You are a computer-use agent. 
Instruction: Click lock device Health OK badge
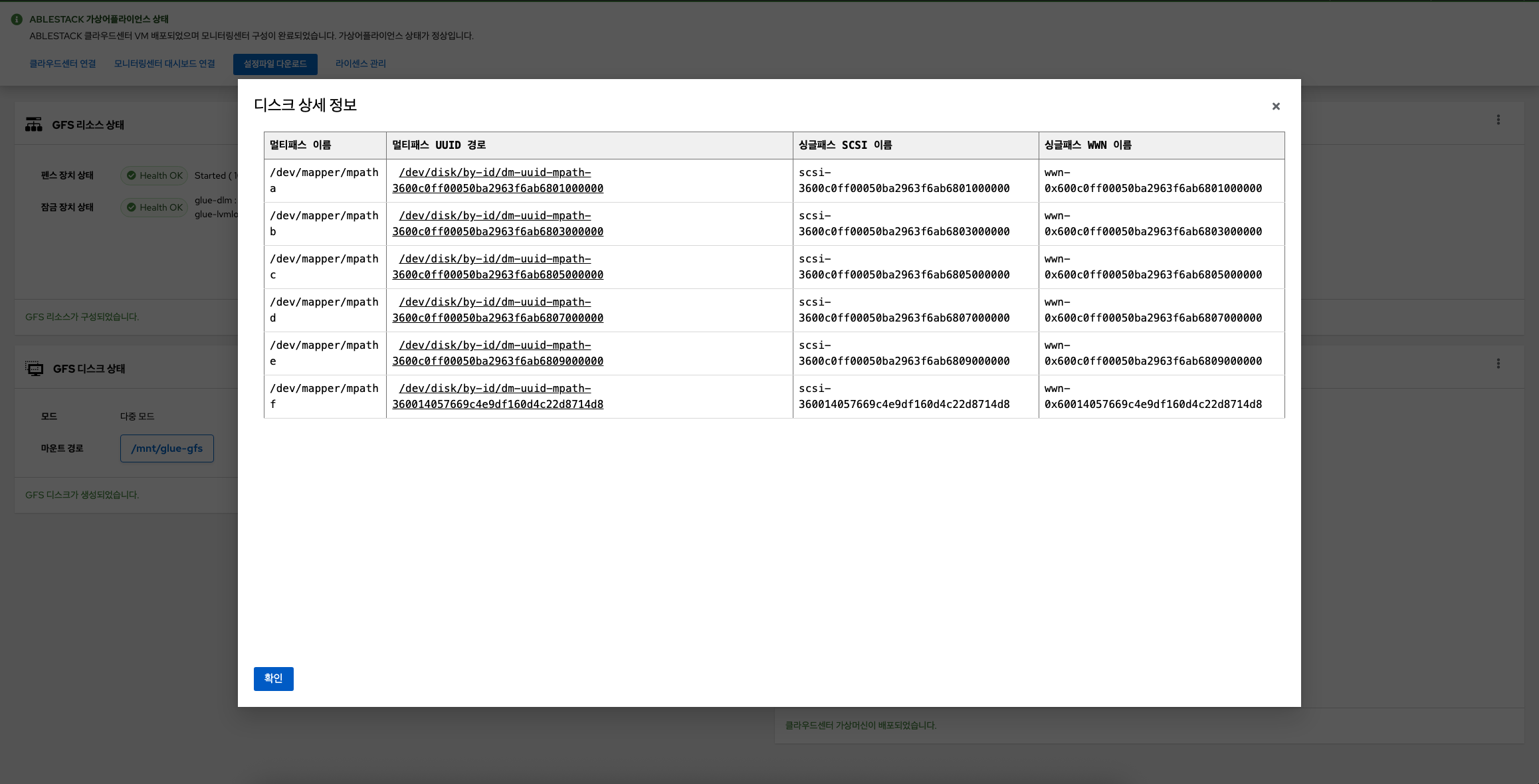pyautogui.click(x=154, y=207)
